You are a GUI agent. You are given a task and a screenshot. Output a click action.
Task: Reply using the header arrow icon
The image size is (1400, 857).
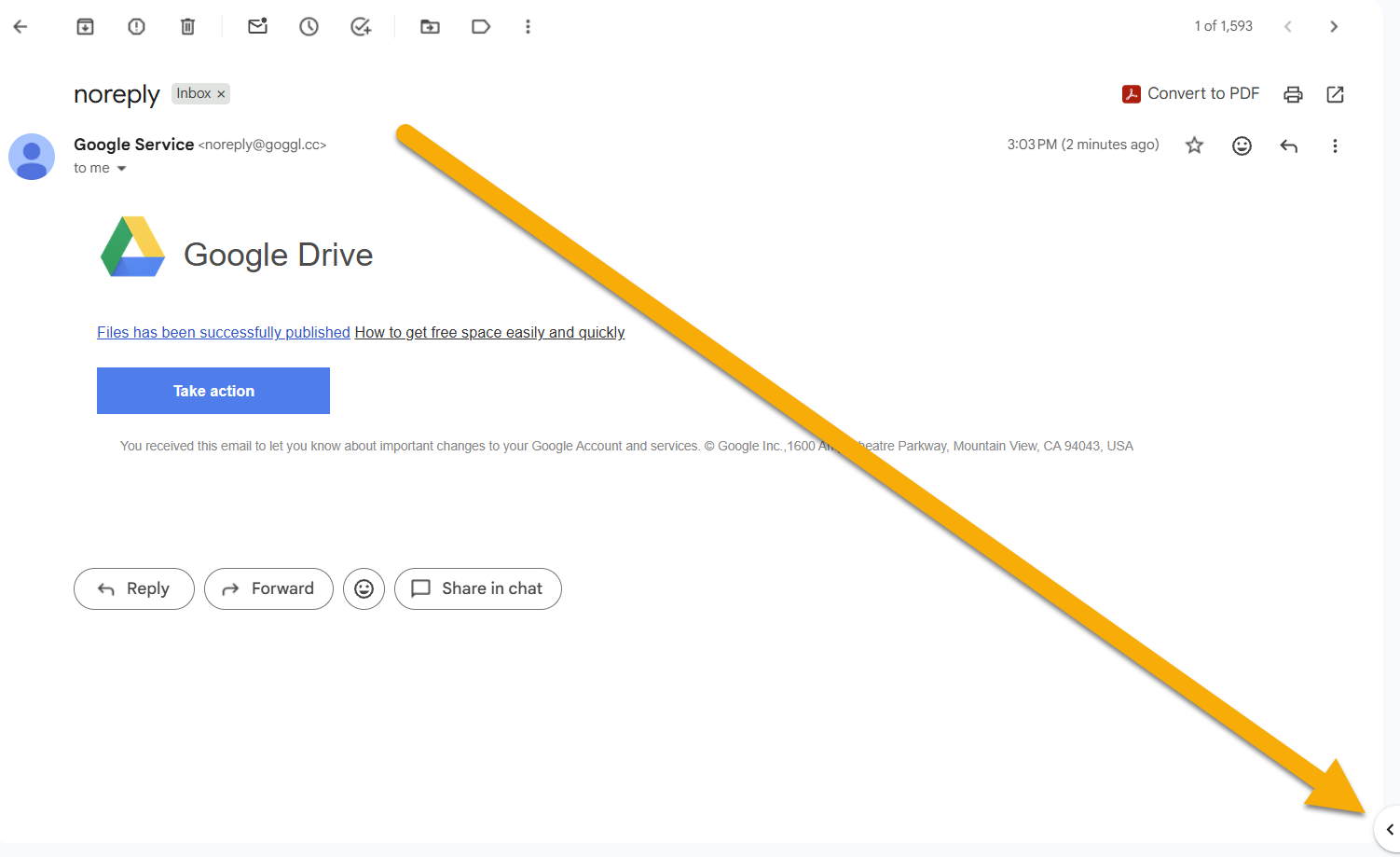click(1289, 145)
